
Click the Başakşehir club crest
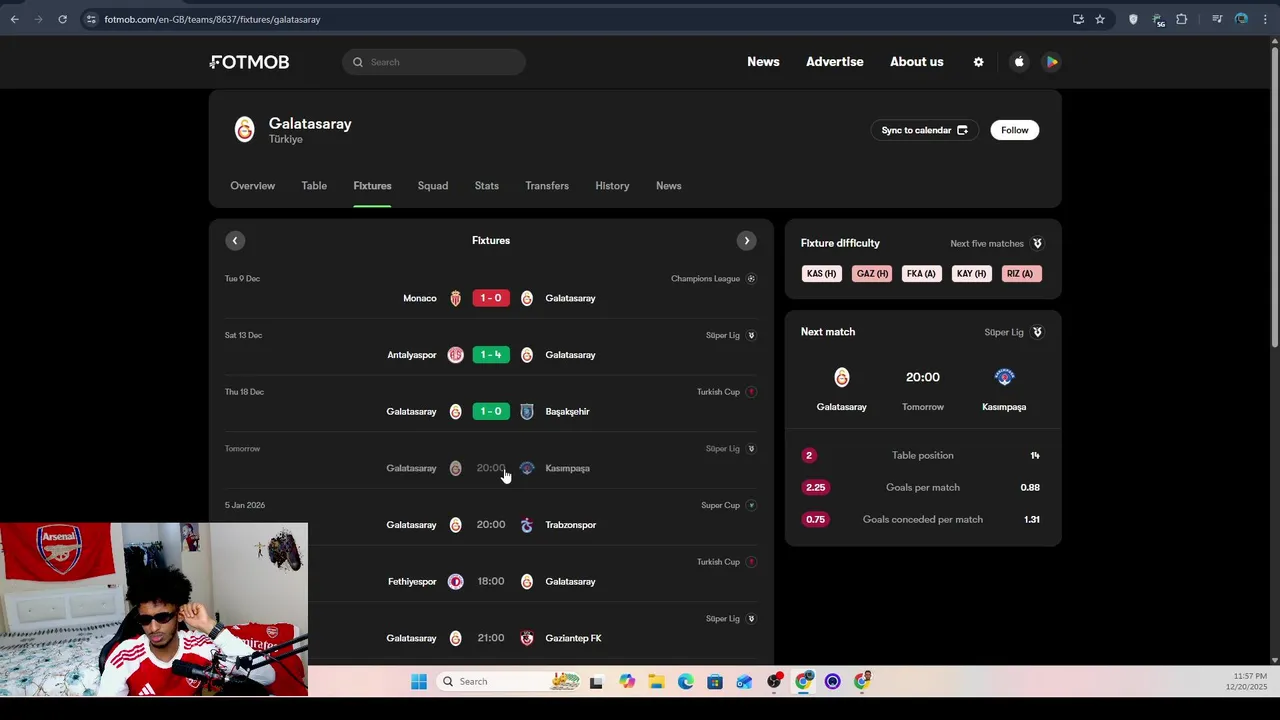527,412
